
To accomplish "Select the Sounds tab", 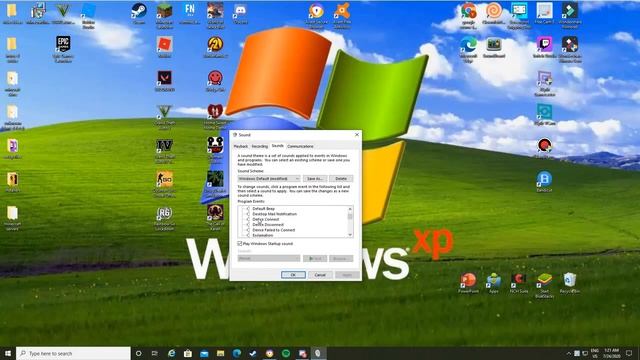I will tap(278, 146).
